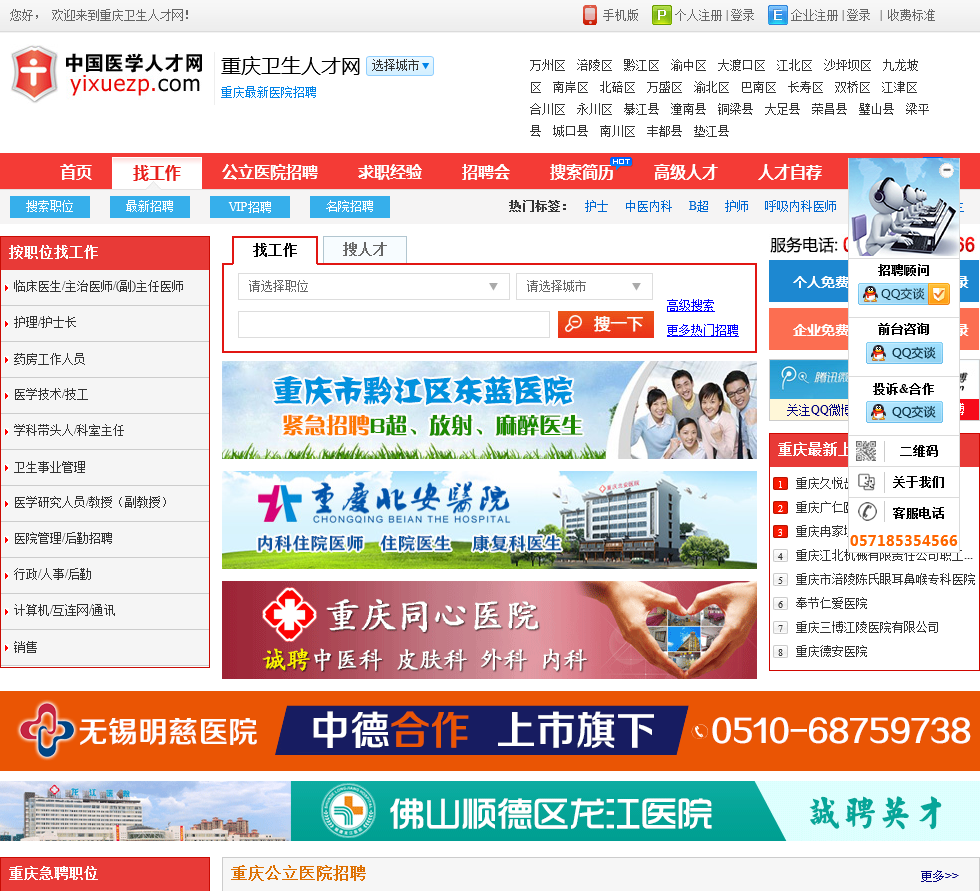980x891 pixels.
Task: Open 求职经验 navigation item
Action: point(390,172)
